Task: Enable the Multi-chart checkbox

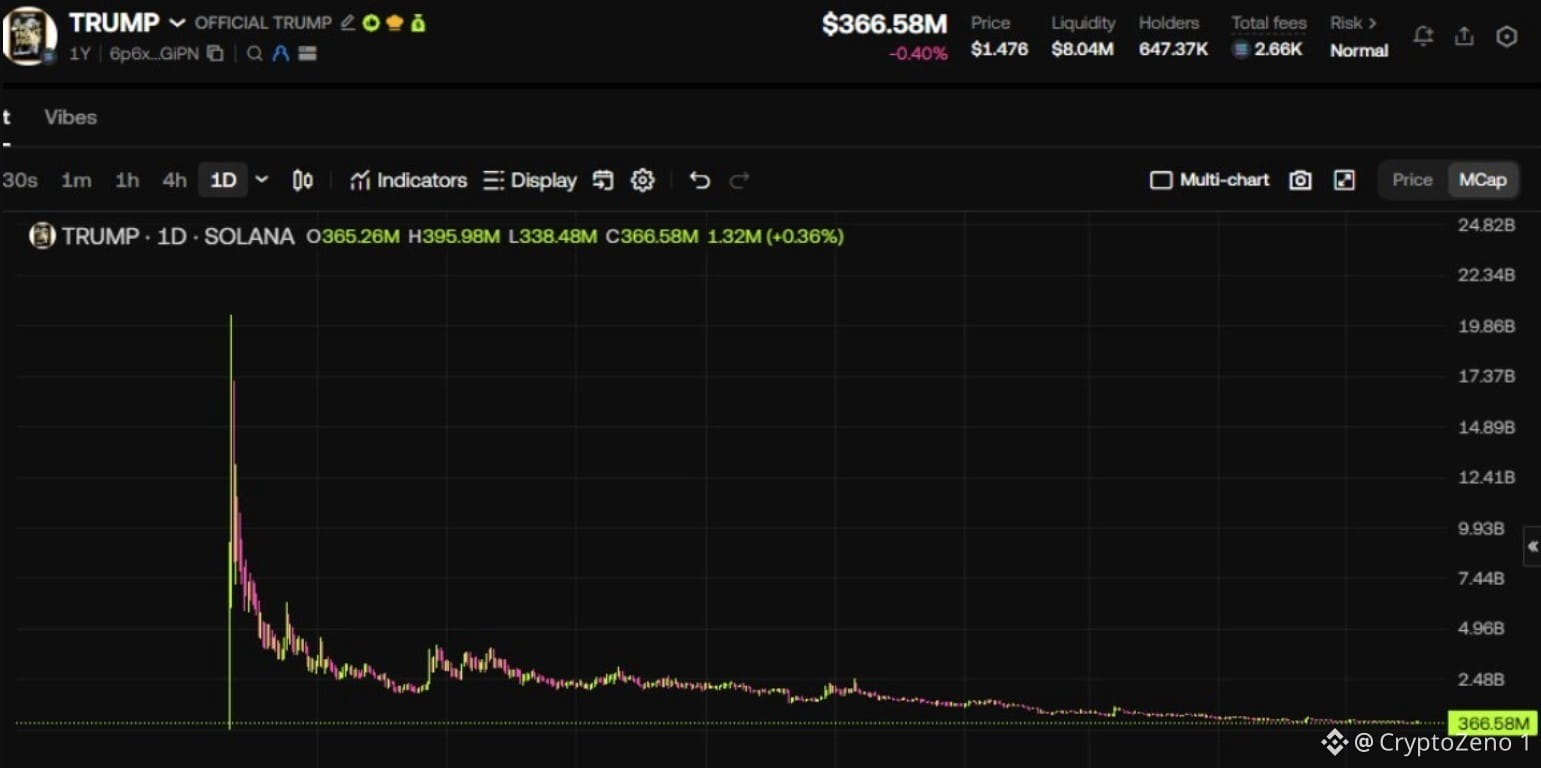Action: (1160, 180)
